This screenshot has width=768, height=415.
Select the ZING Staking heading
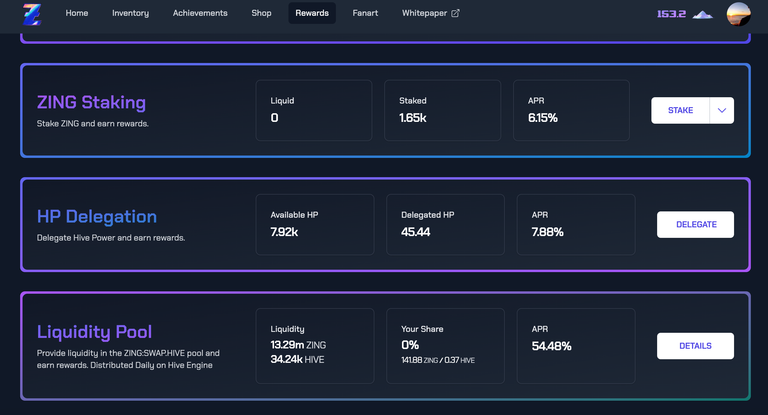[x=92, y=102]
